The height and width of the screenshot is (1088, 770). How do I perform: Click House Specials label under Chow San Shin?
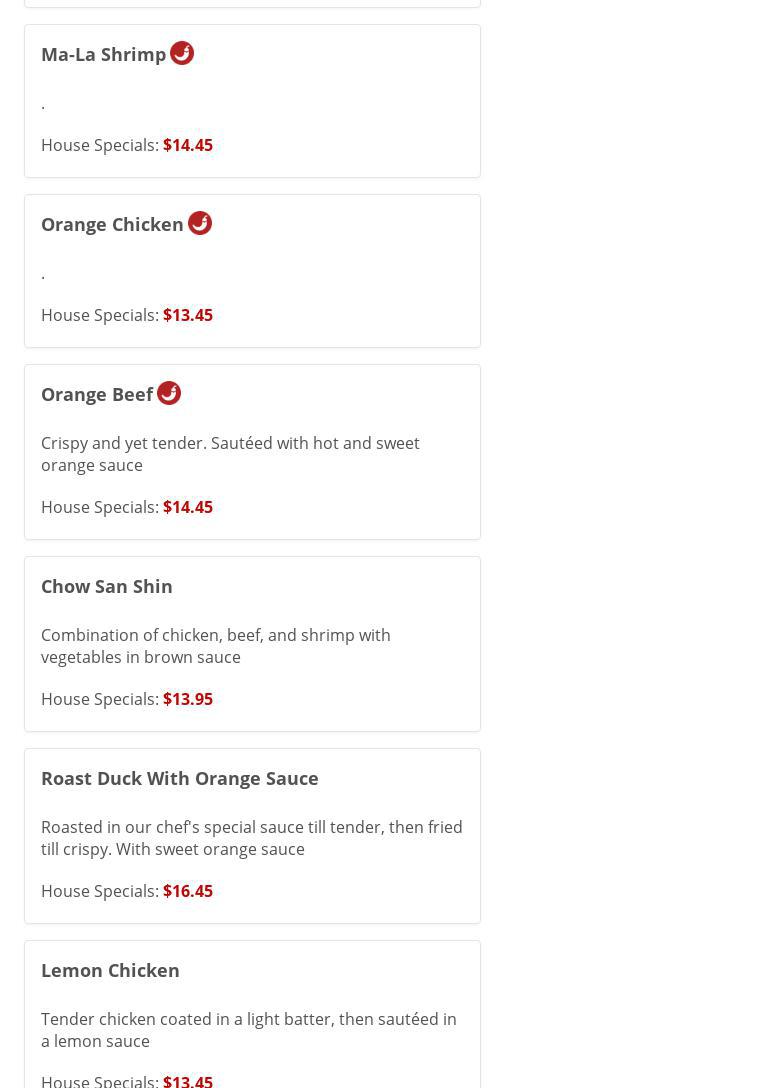coord(99,699)
